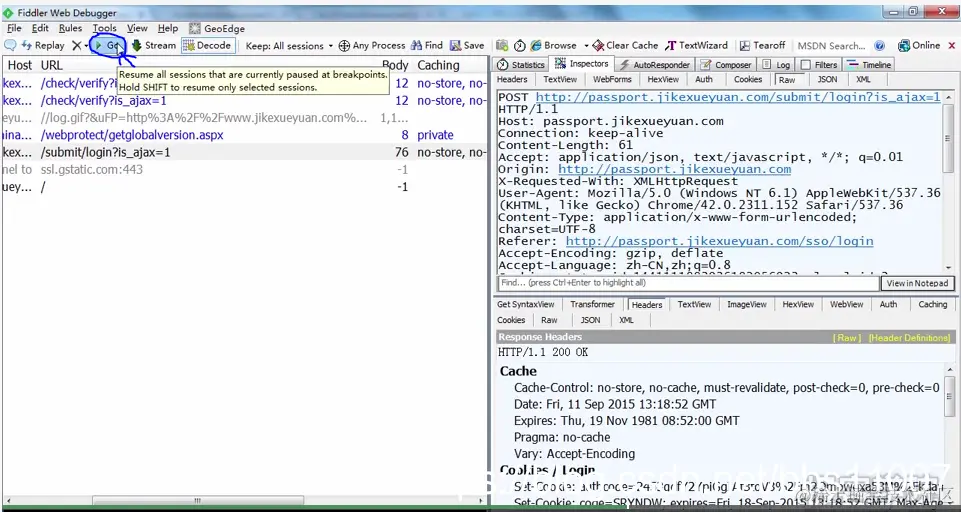Sort by the URL column header
961x512 pixels.
click(x=51, y=65)
